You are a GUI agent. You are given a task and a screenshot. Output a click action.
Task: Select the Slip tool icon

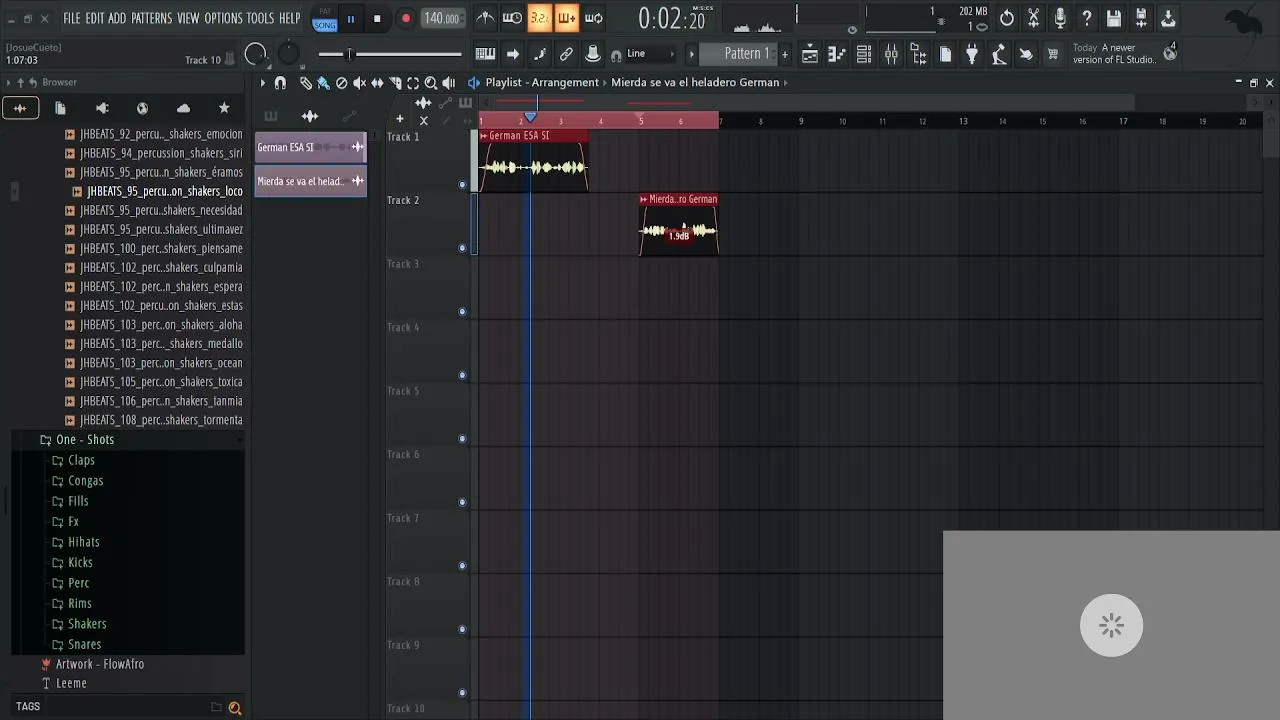[x=378, y=83]
